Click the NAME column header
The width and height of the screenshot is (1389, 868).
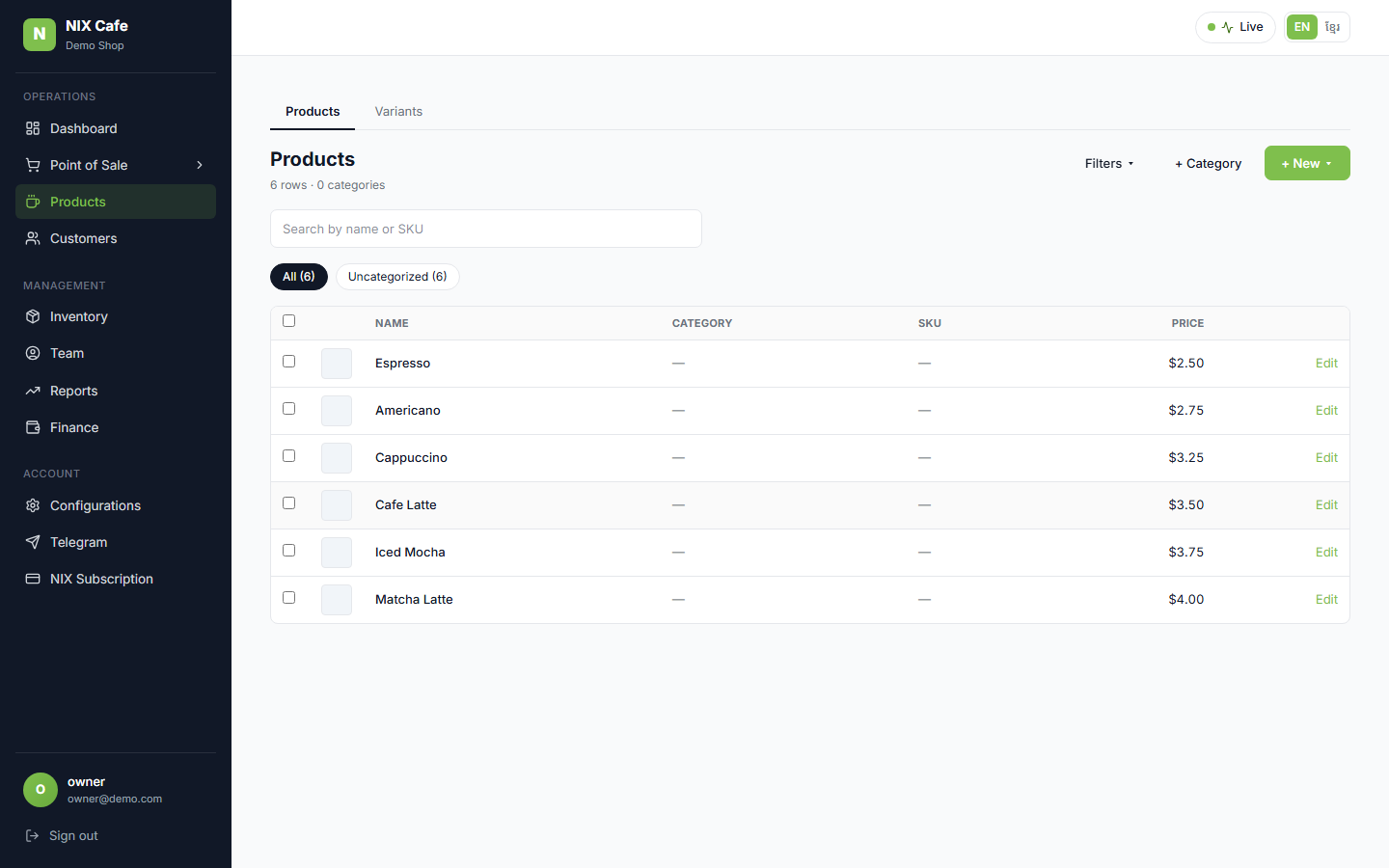tap(392, 323)
